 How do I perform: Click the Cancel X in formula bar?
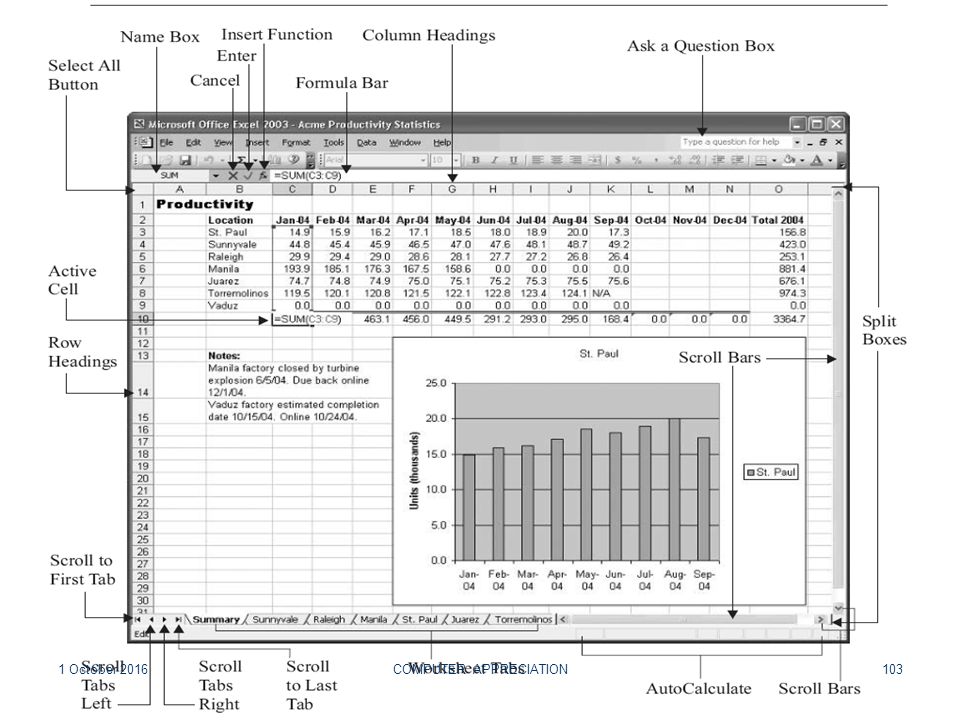[x=233, y=176]
